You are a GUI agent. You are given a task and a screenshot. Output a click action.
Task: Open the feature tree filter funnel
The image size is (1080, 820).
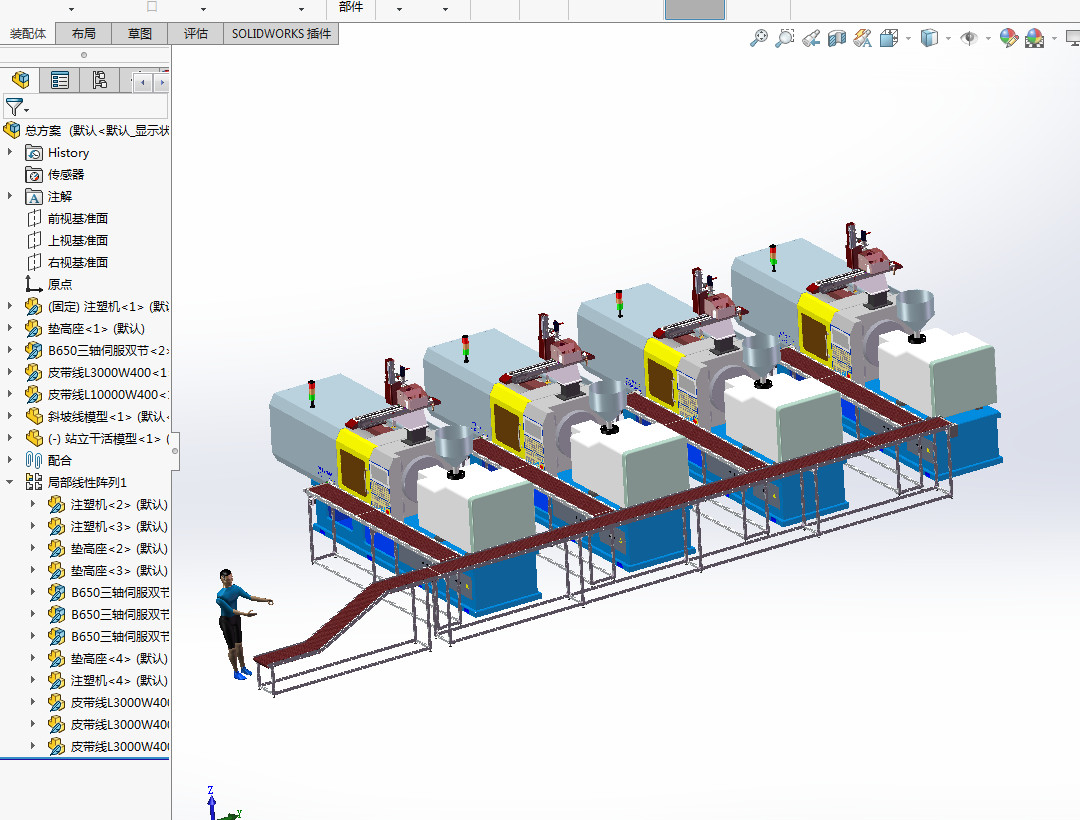[x=15, y=107]
